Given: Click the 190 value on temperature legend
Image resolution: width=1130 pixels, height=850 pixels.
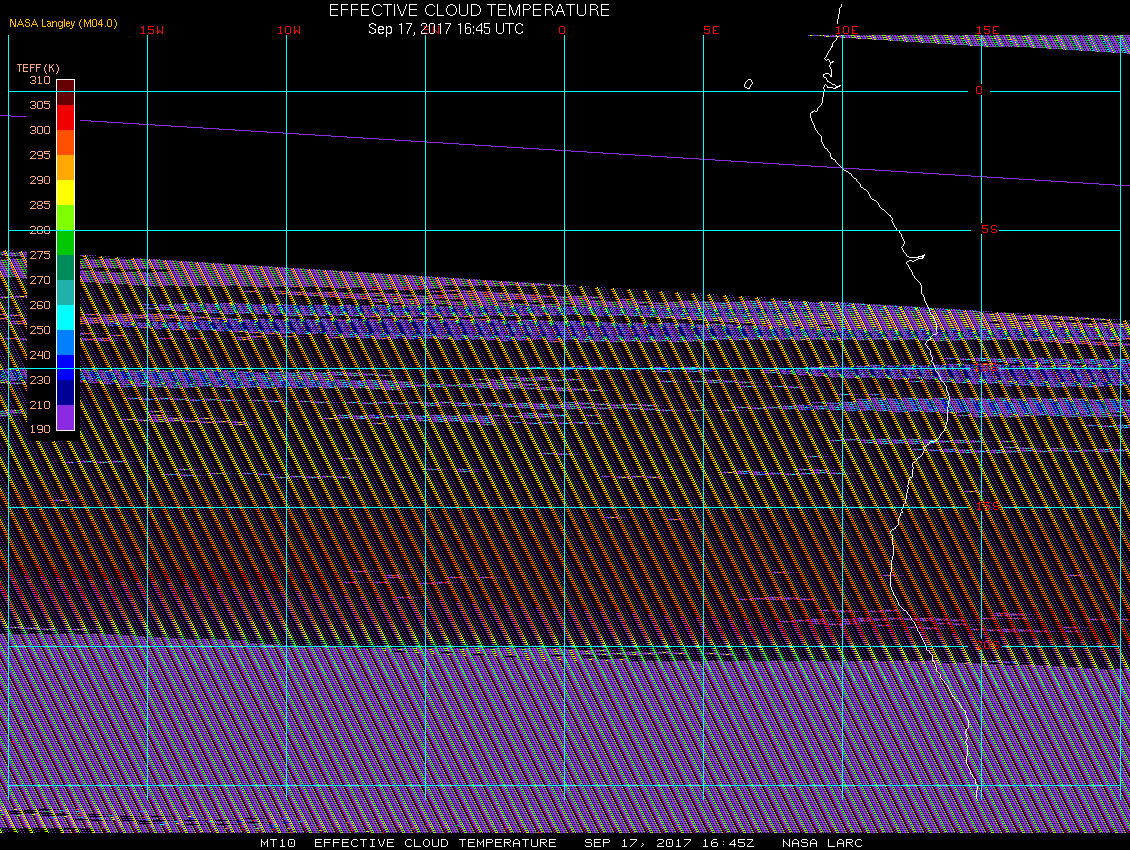Looking at the screenshot, I should [40, 429].
